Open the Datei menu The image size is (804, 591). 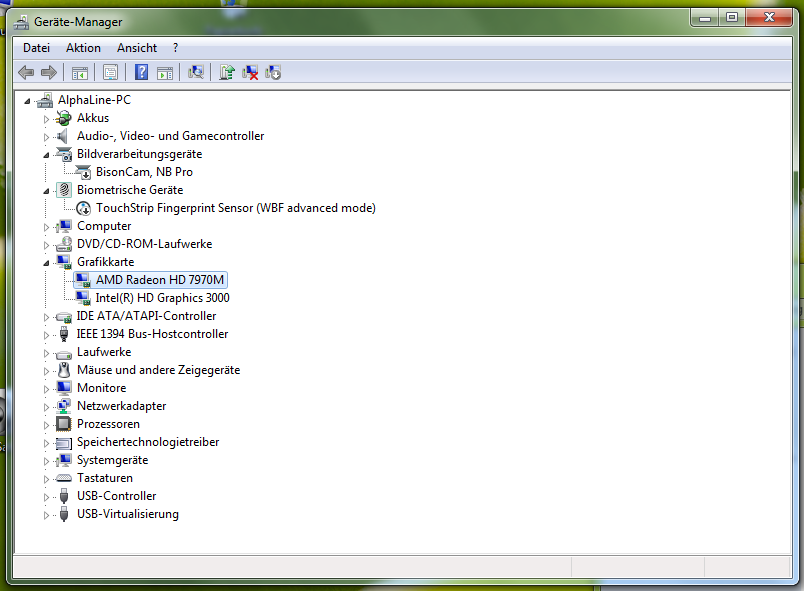(36, 48)
